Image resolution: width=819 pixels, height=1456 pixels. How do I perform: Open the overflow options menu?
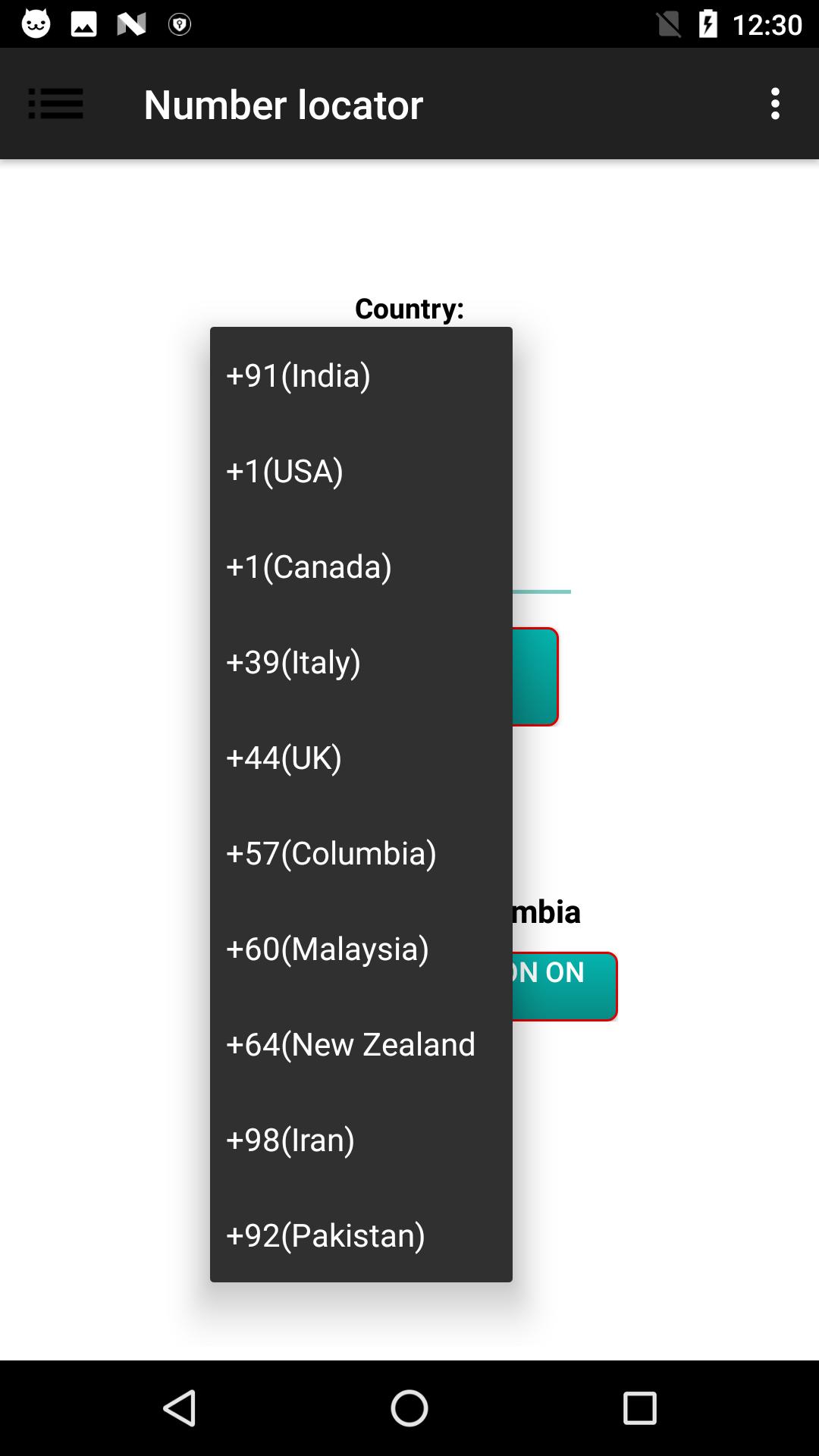775,104
